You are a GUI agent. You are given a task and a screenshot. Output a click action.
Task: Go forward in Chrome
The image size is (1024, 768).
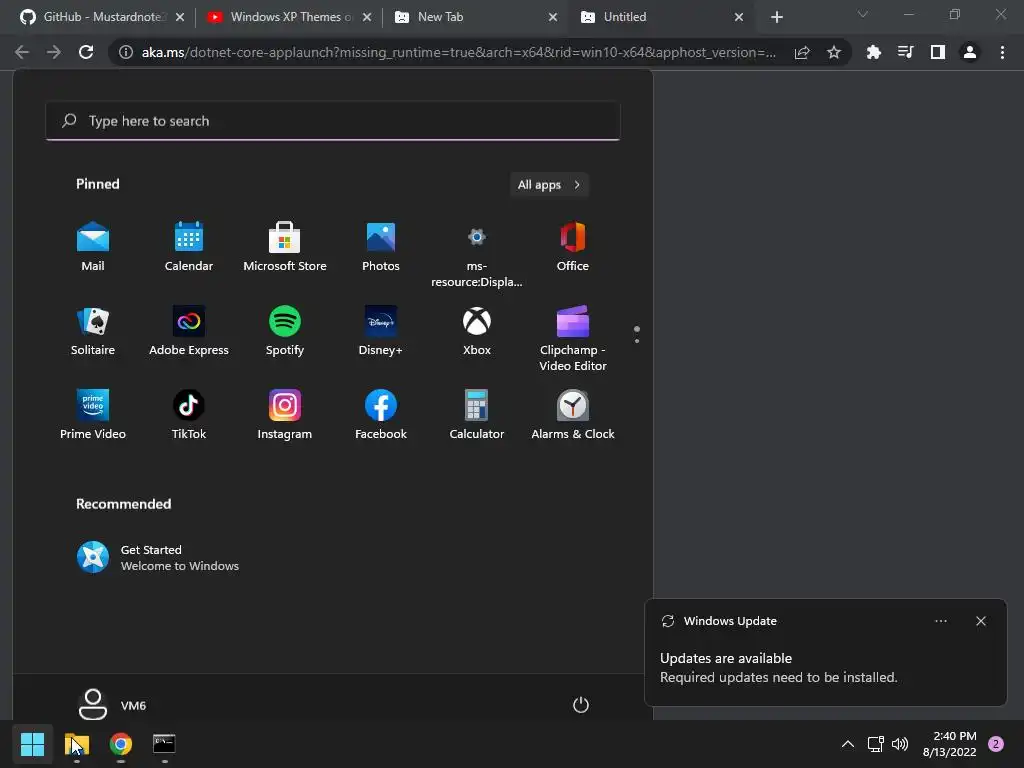54,52
